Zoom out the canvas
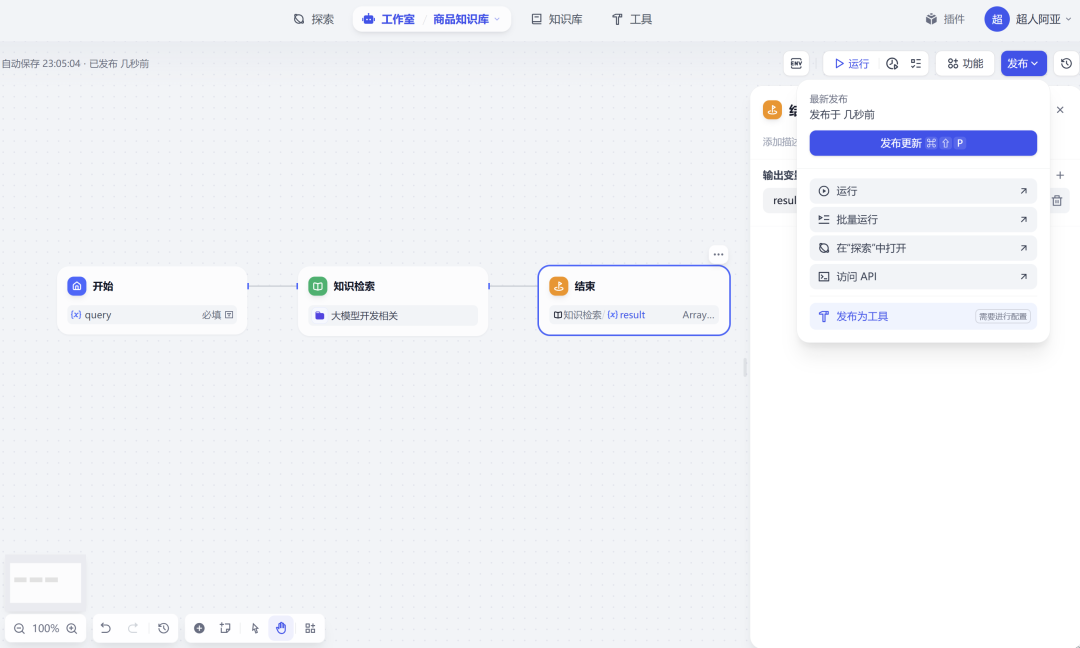1080x648 pixels. point(20,628)
